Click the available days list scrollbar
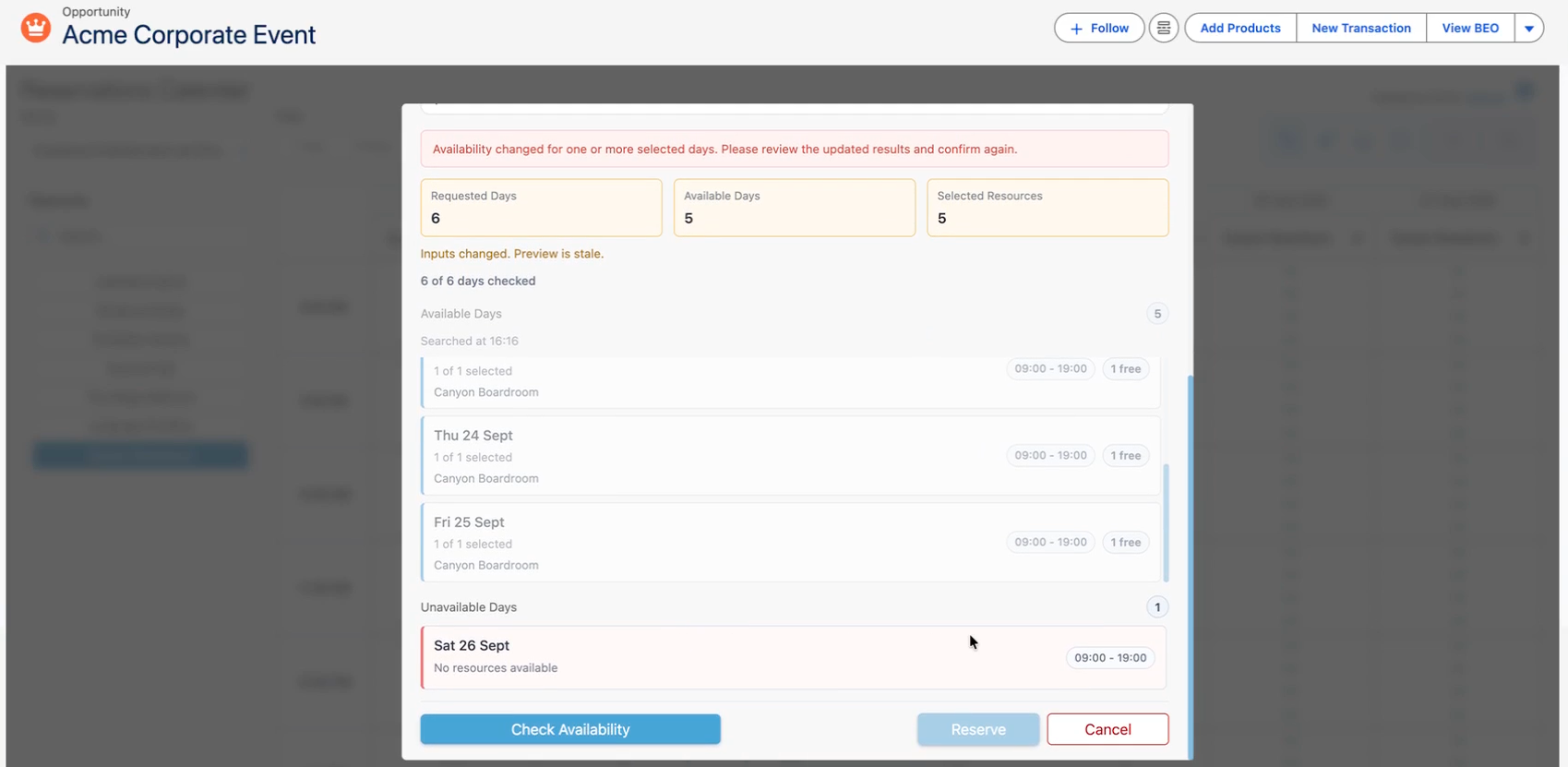This screenshot has width=1568, height=767. (1166, 523)
